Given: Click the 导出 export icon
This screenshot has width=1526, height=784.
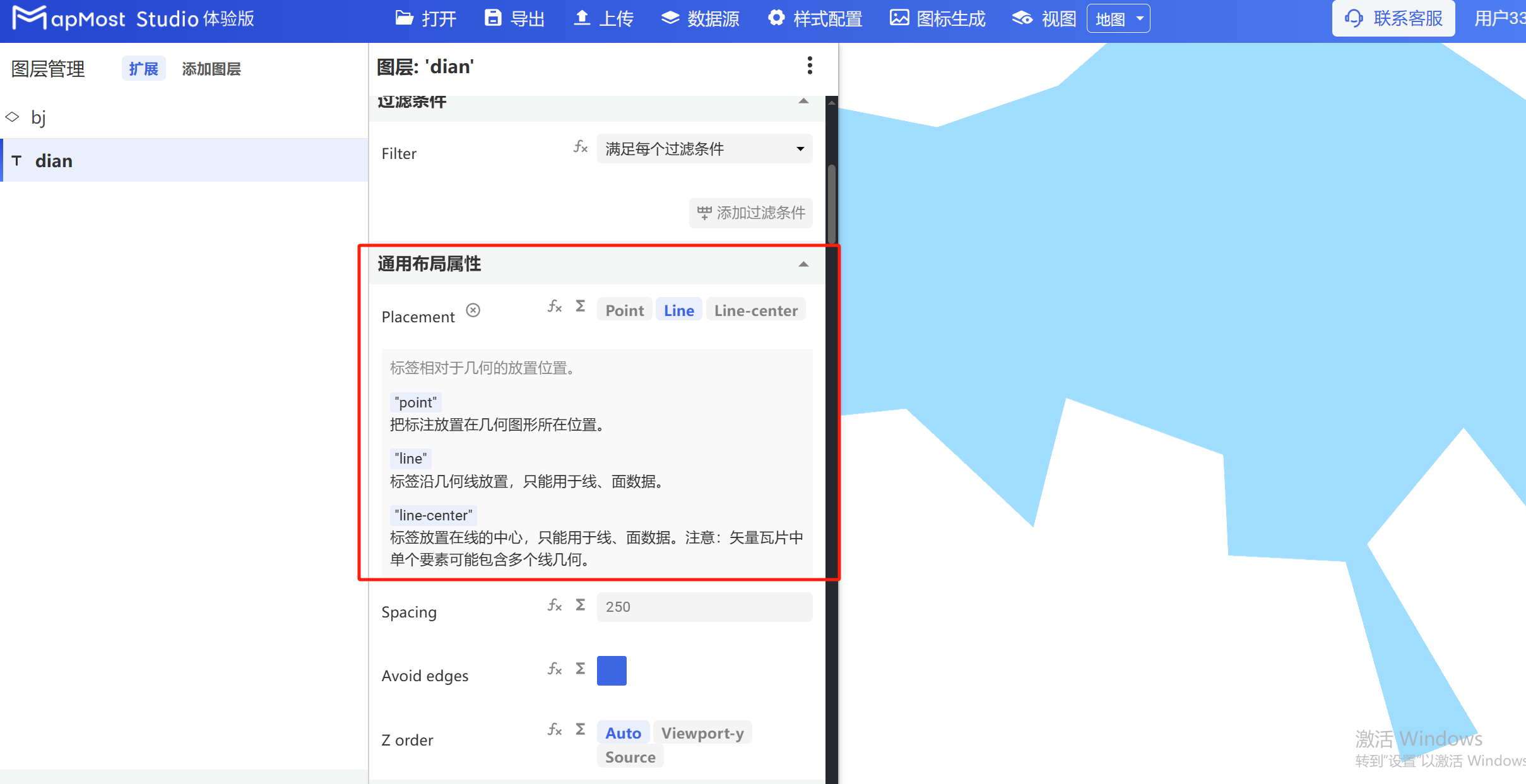Looking at the screenshot, I should 514,18.
